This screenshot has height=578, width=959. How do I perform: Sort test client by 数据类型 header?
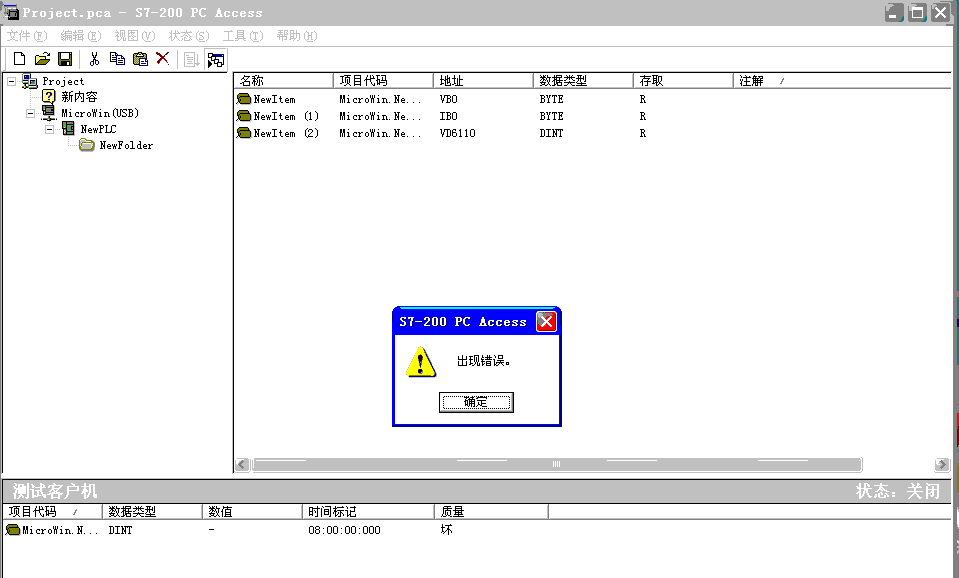tap(152, 511)
